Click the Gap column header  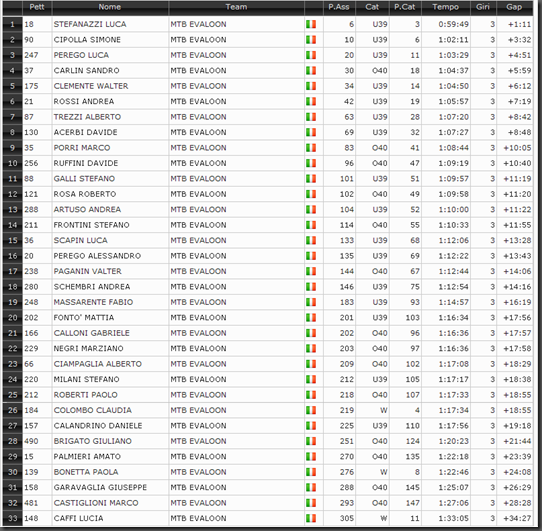tap(514, 7)
